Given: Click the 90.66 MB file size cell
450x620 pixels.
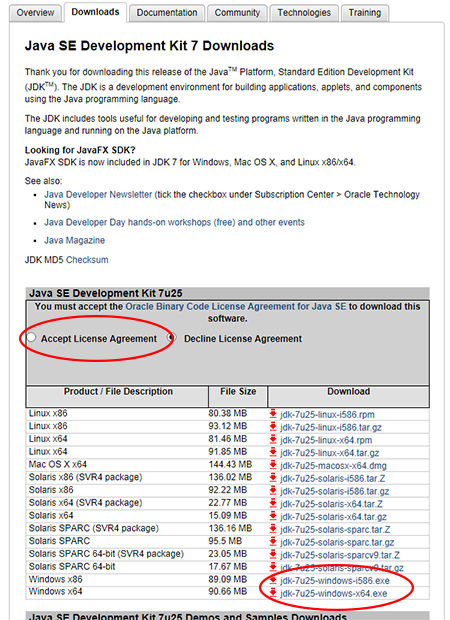Looking at the screenshot, I should [x=228, y=592].
